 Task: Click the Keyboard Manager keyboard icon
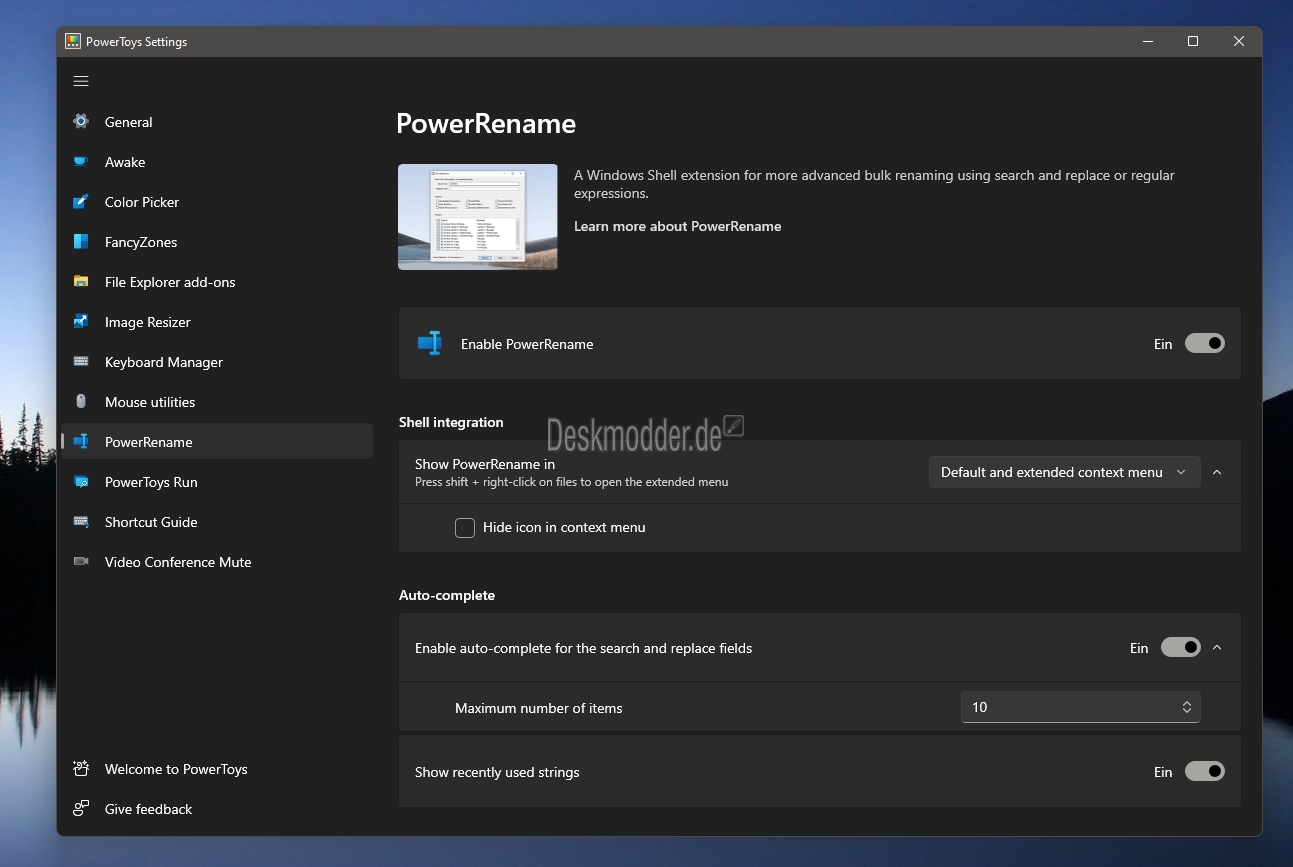(x=81, y=362)
